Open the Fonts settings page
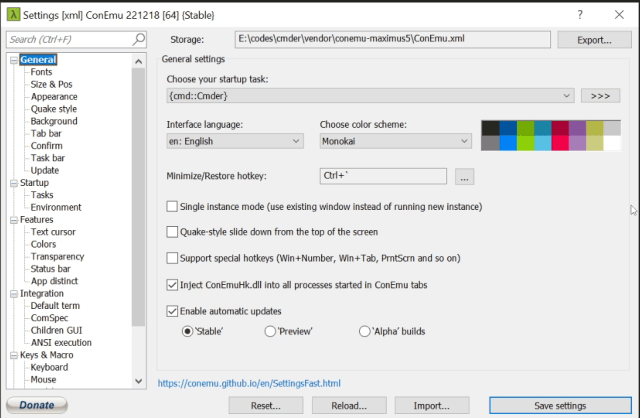The height and width of the screenshot is (418, 640). (41, 72)
